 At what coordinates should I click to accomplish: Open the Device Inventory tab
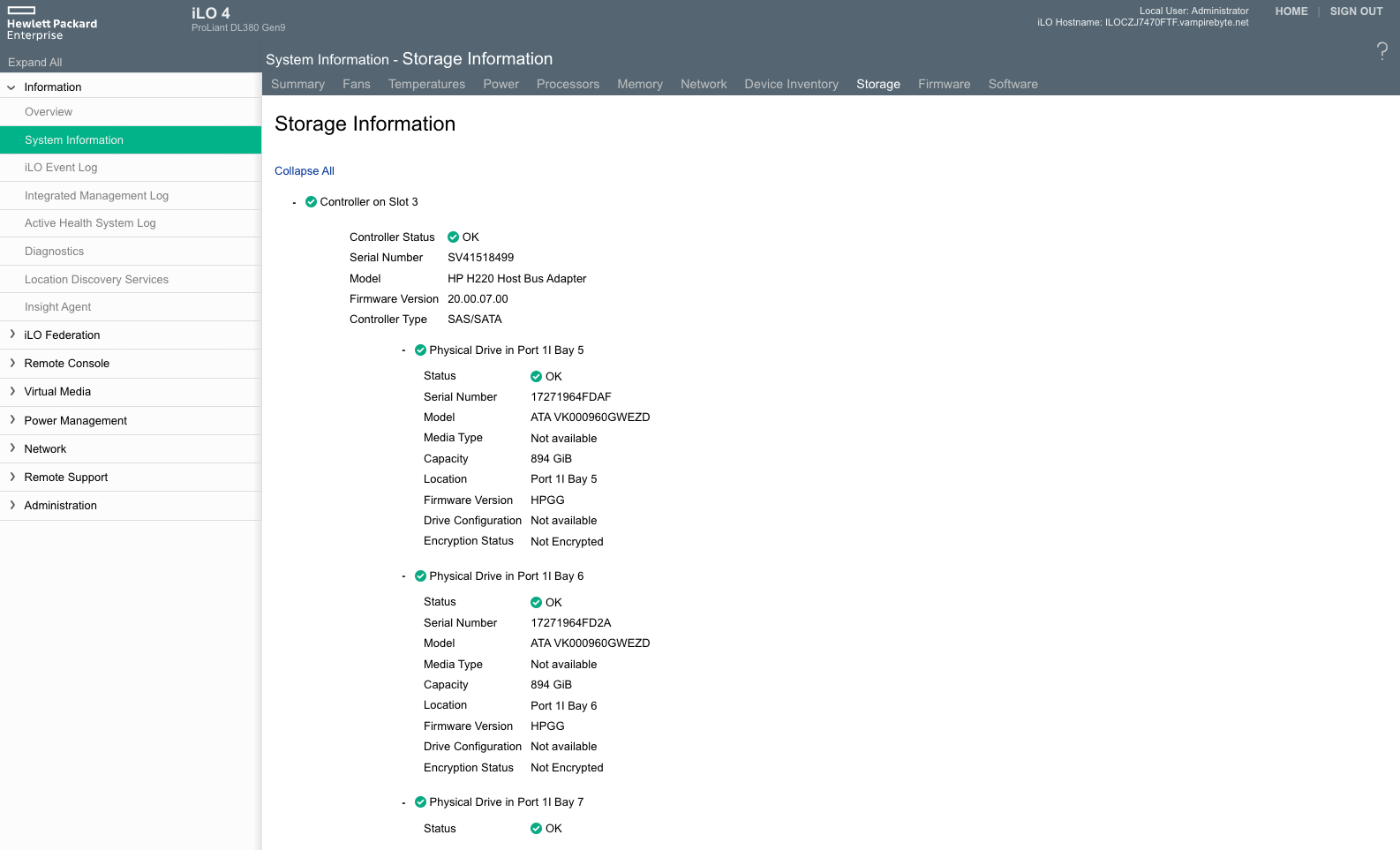pyautogui.click(x=791, y=84)
